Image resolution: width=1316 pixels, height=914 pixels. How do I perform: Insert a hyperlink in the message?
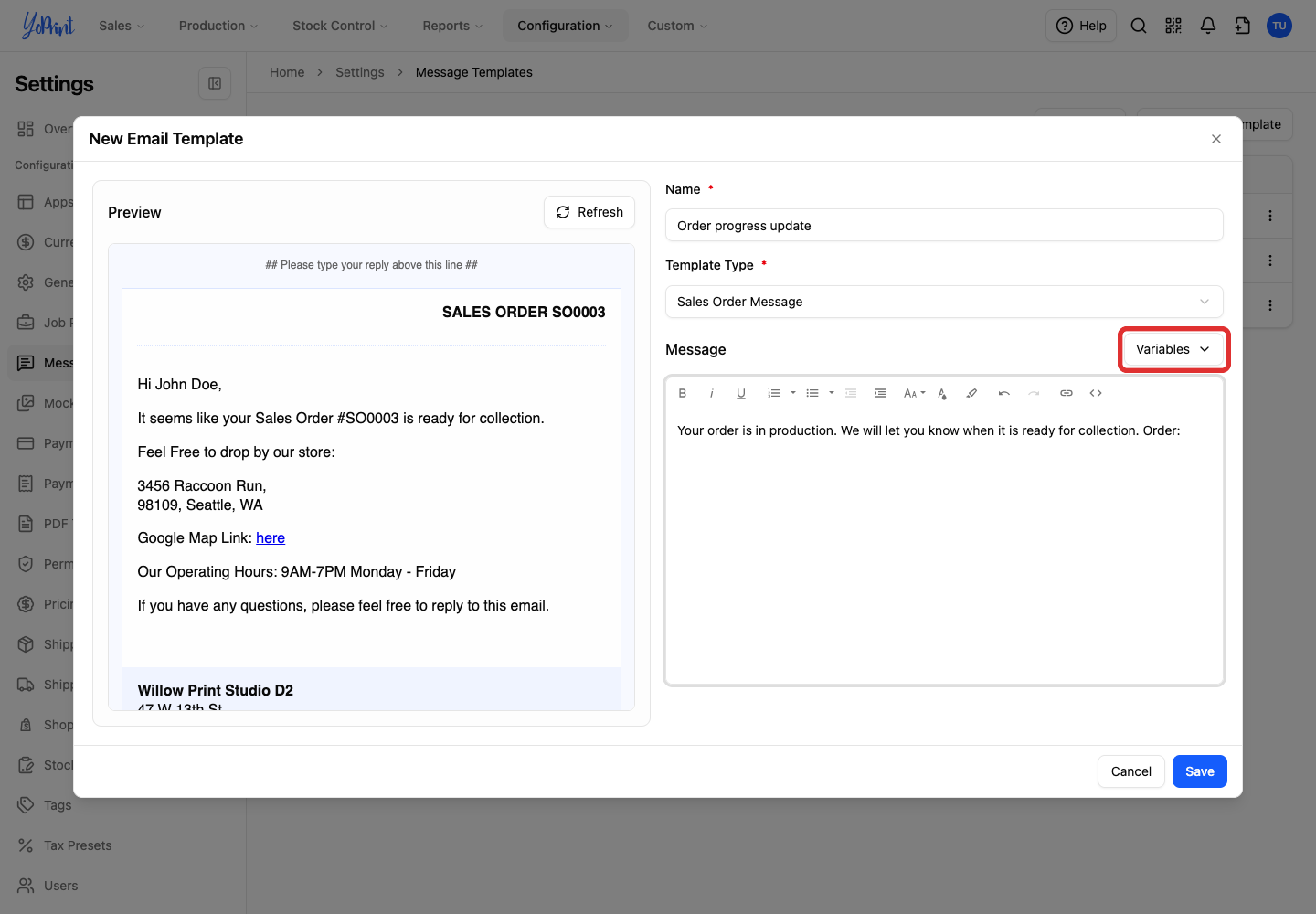[1067, 393]
